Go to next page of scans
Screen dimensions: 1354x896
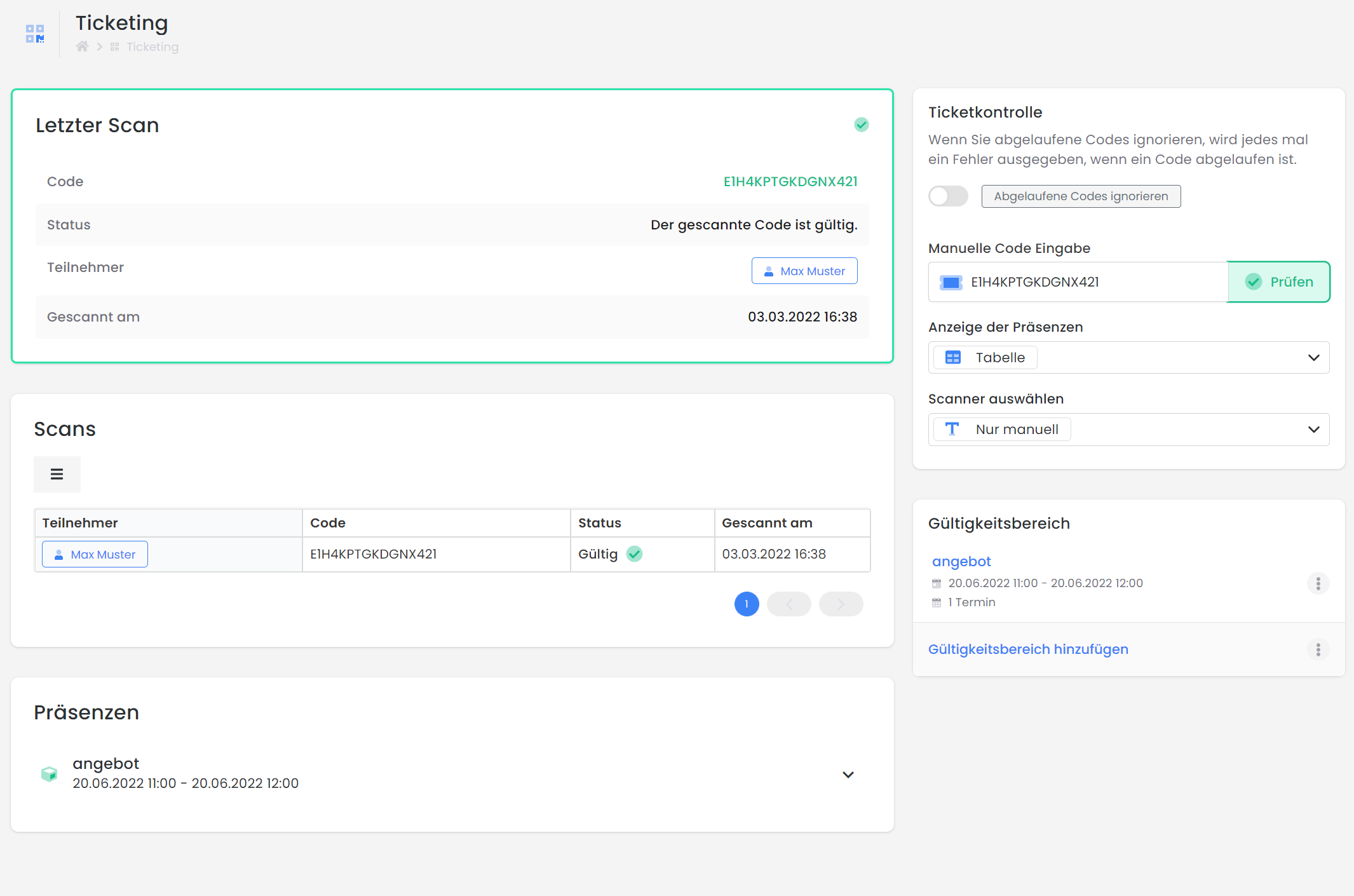coord(841,604)
